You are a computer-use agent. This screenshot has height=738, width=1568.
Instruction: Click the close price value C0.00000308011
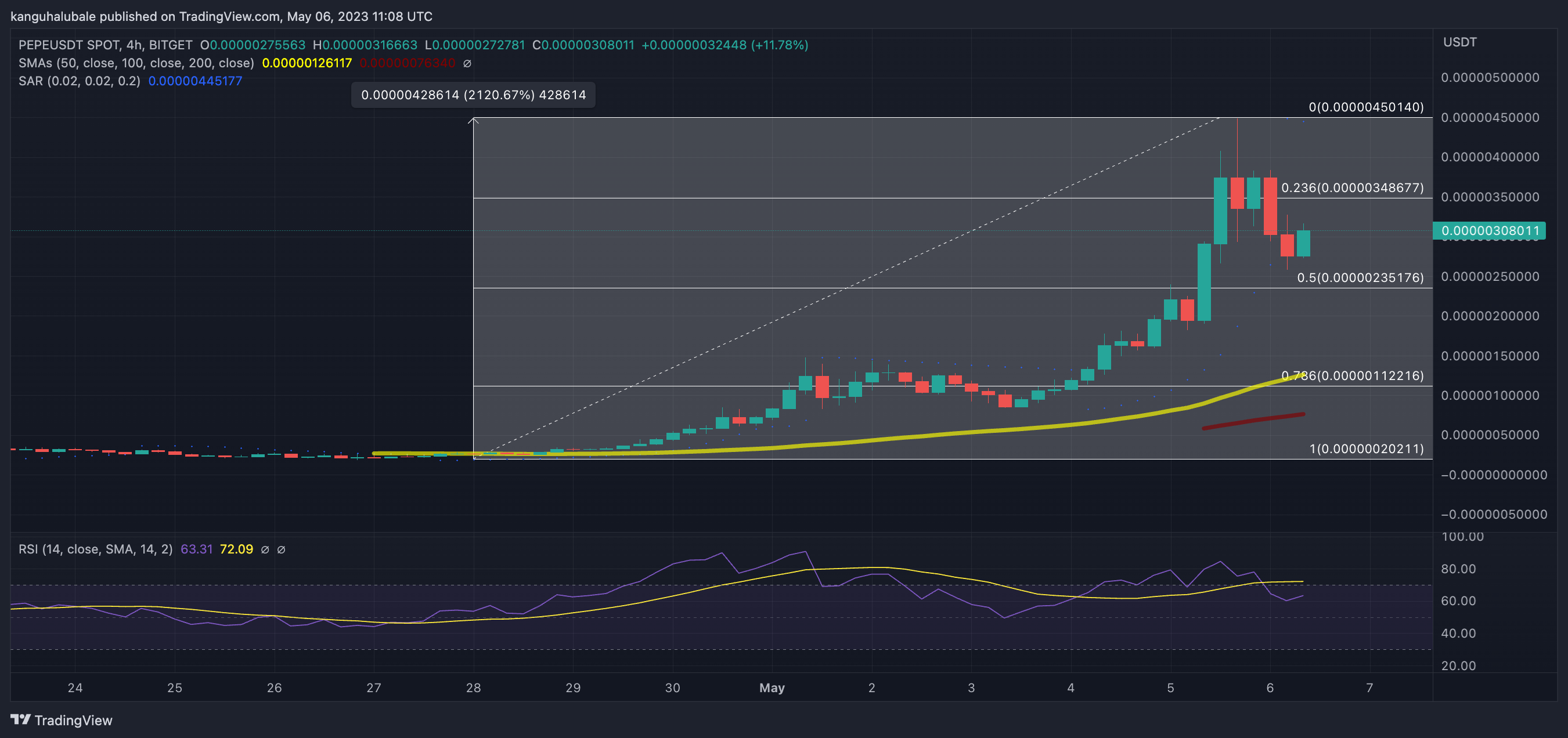click(x=583, y=45)
